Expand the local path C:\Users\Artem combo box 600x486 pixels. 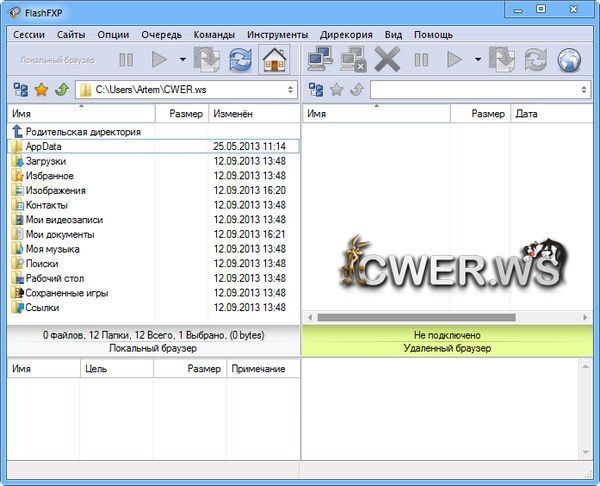tap(291, 90)
